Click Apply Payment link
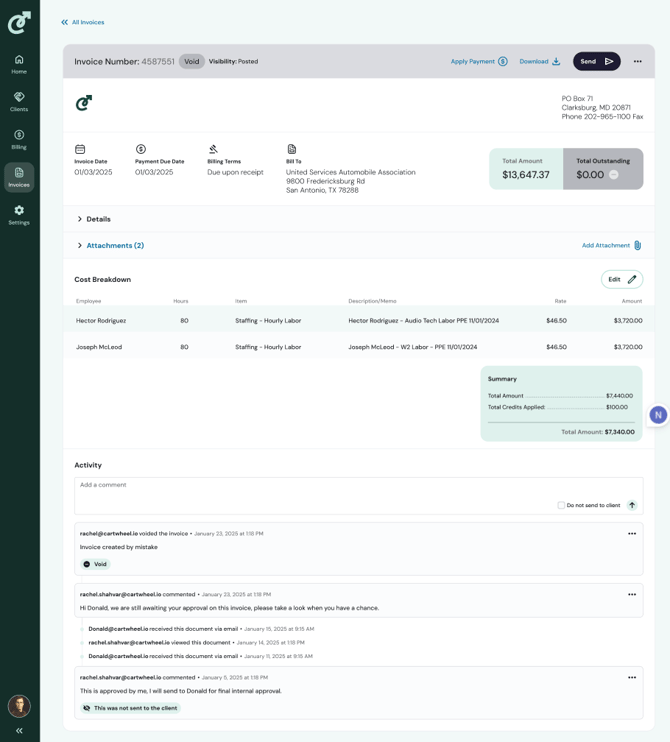Screen dimensions: 670x742 click(x=478, y=62)
